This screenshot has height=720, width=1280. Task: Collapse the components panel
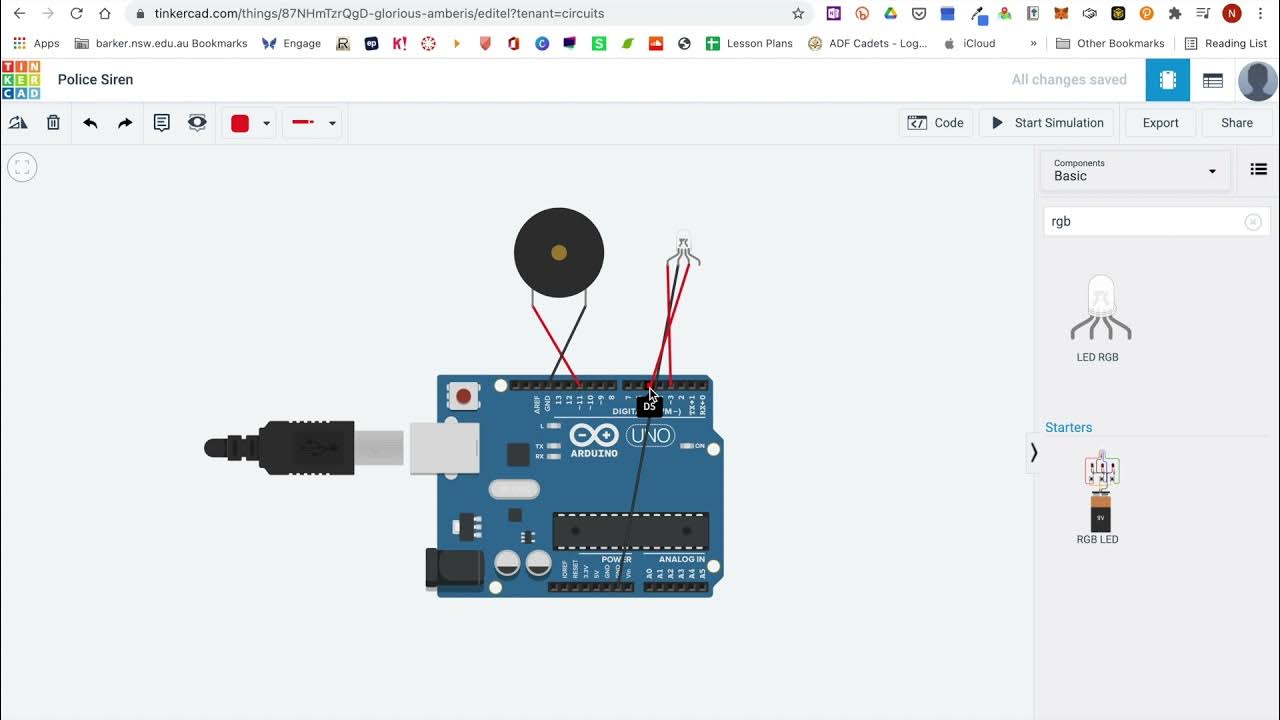tap(1034, 453)
